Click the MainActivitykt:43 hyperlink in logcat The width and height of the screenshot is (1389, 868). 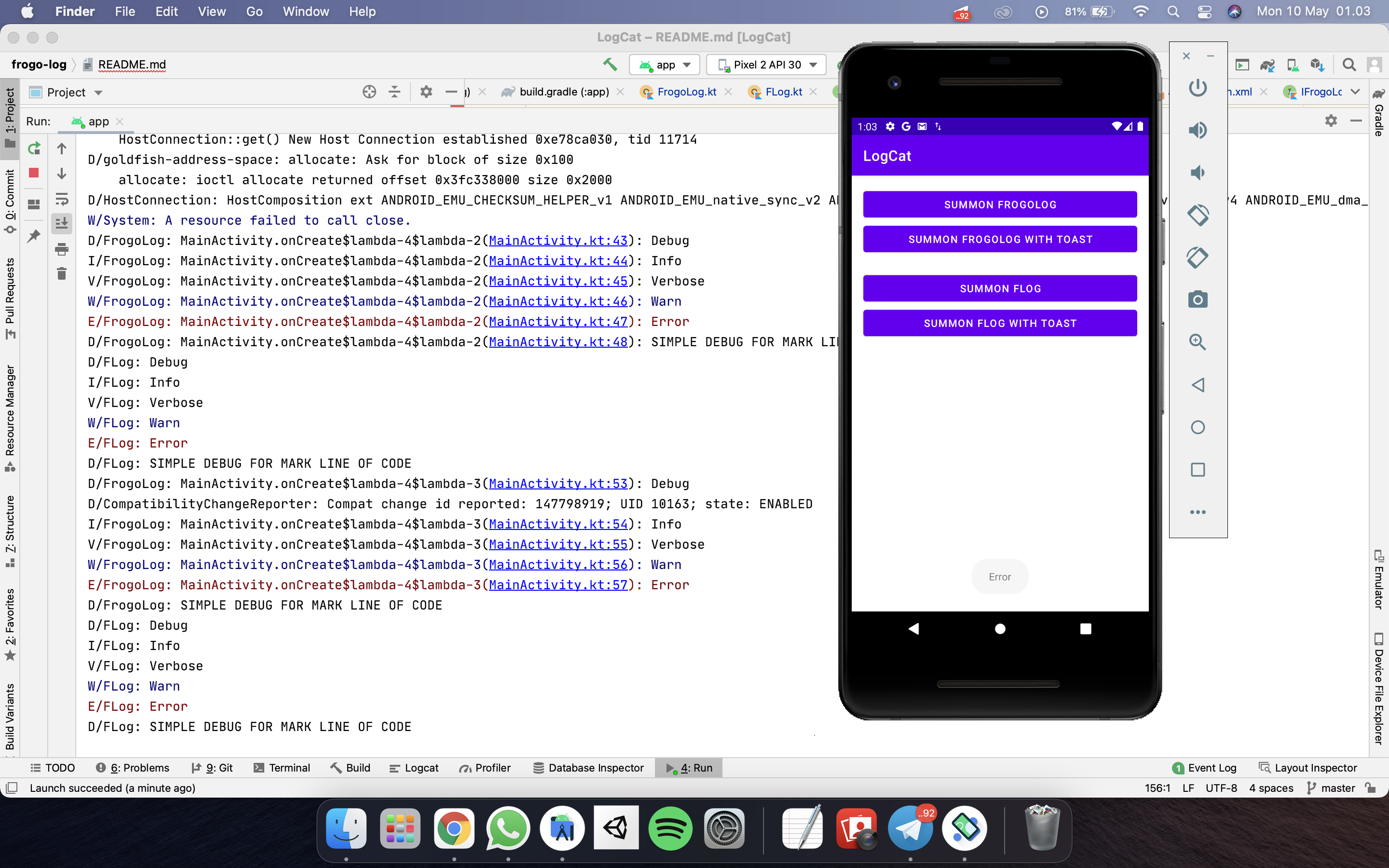556,240
